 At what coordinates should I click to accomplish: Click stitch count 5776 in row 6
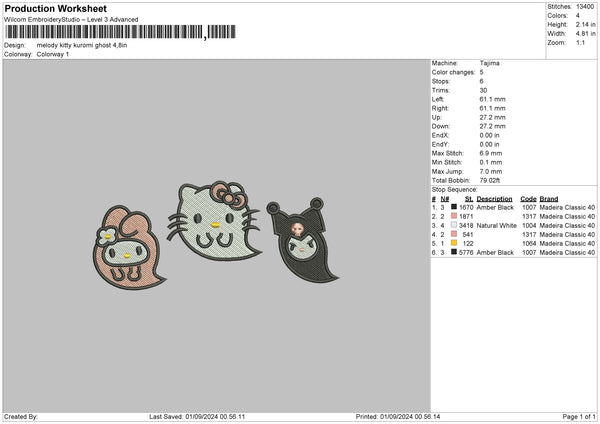(466, 253)
